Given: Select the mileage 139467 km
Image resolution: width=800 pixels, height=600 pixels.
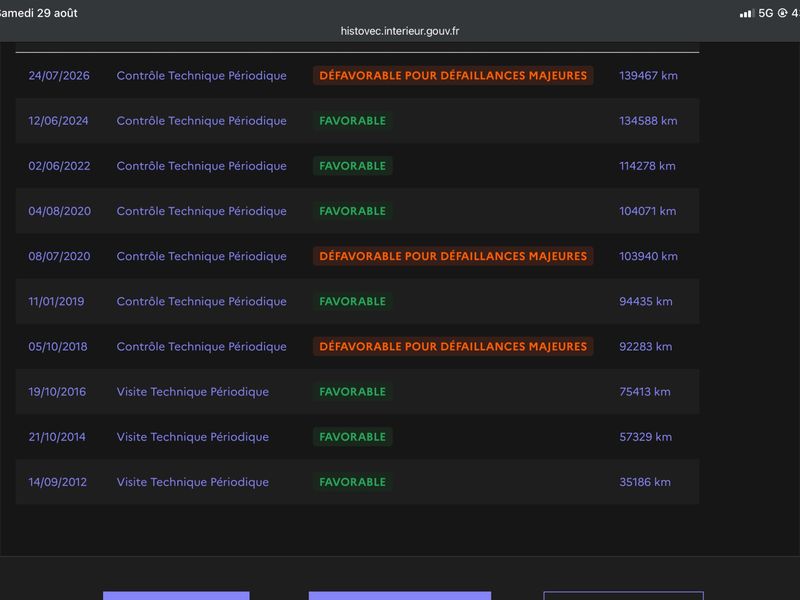Looking at the screenshot, I should pyautogui.click(x=648, y=76).
